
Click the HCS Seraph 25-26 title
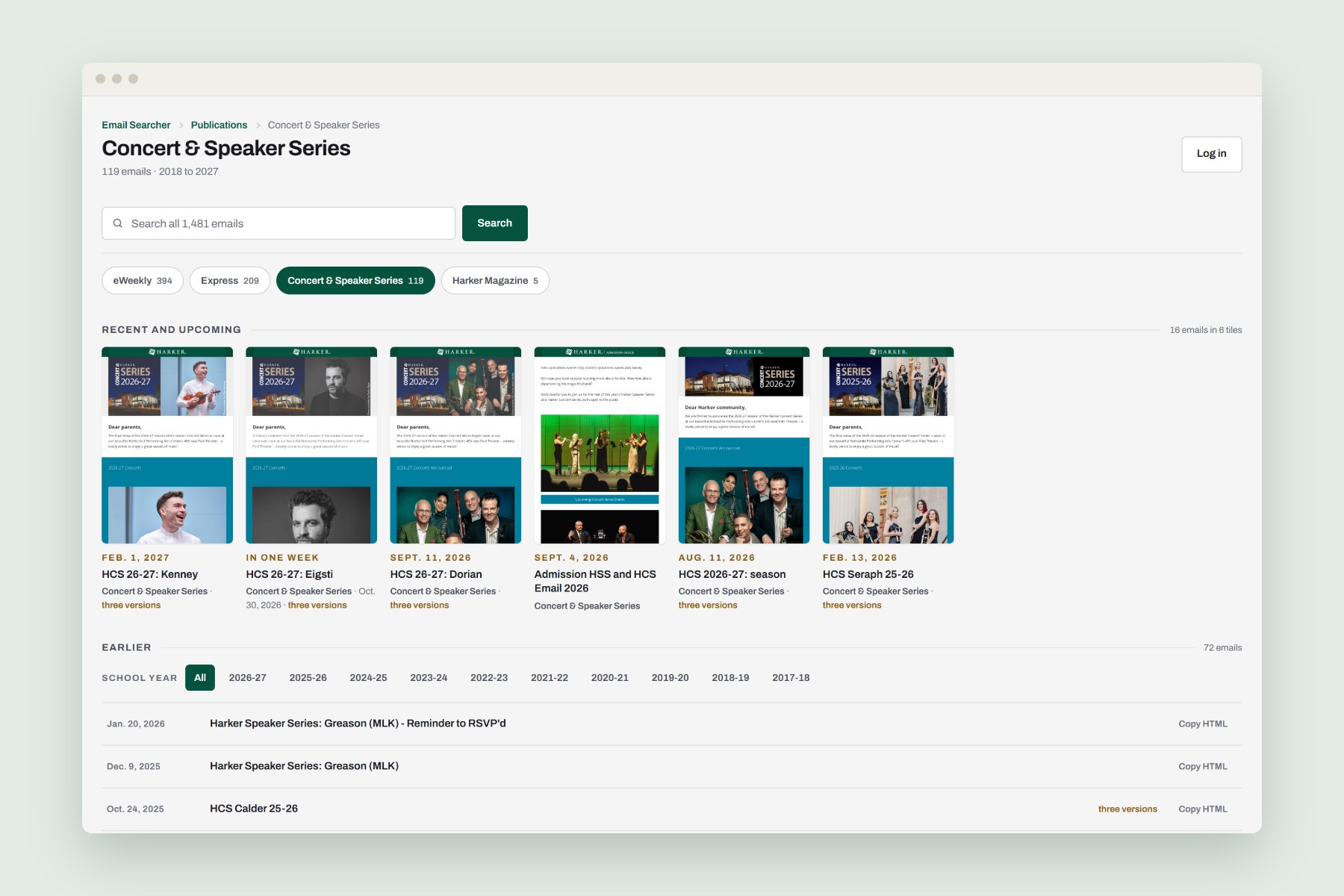[868, 574]
